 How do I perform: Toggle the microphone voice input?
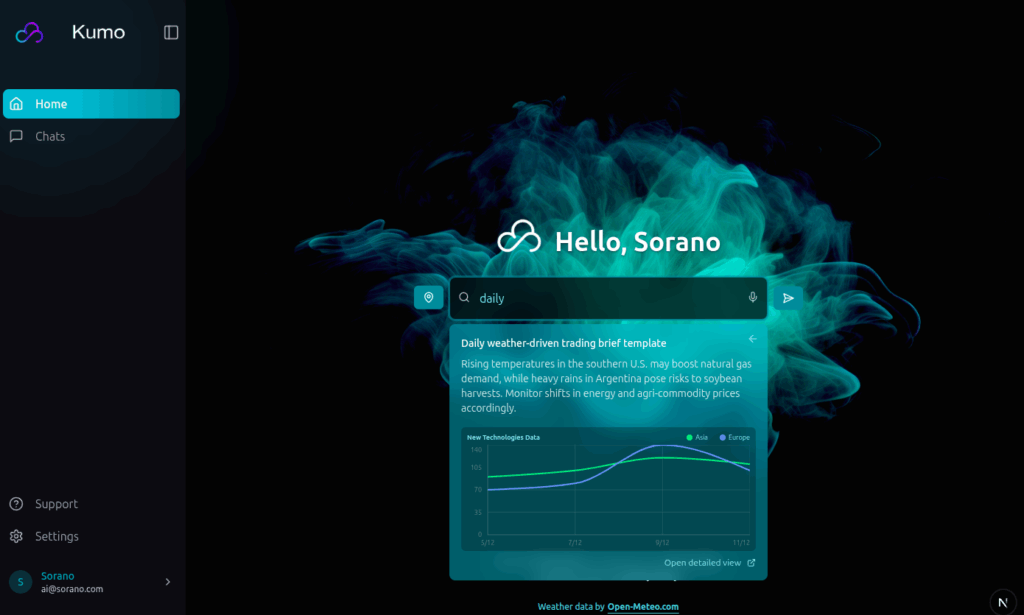(751, 298)
